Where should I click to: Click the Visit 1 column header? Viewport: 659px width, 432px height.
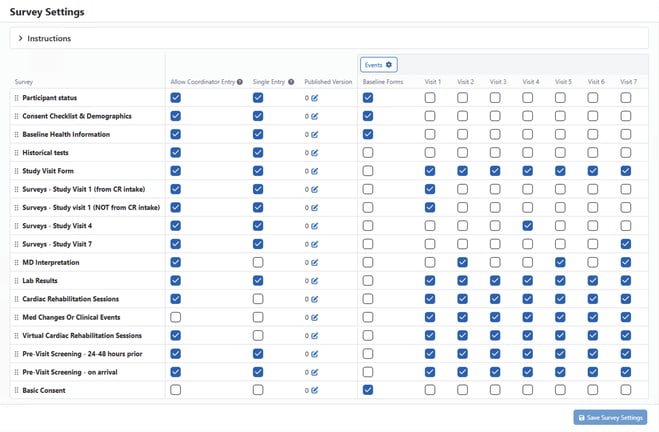point(433,82)
